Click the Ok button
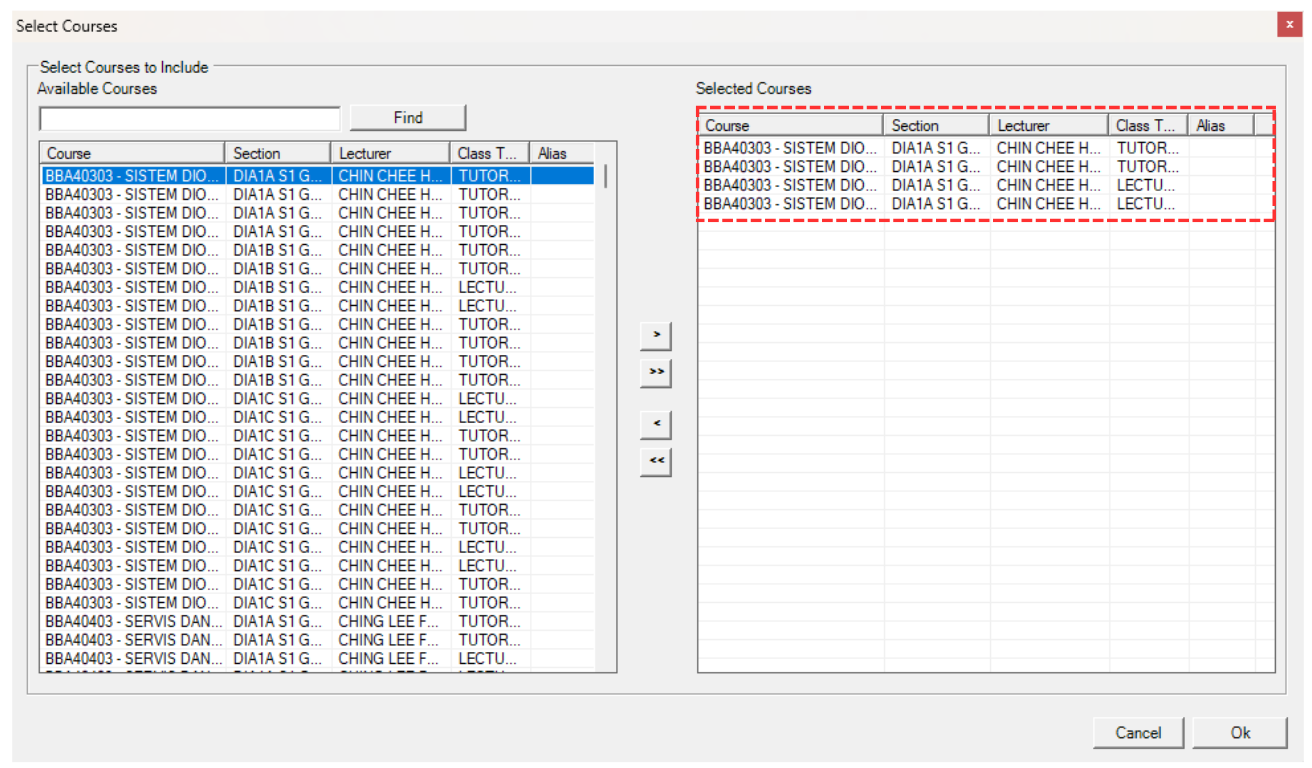 [x=1239, y=733]
